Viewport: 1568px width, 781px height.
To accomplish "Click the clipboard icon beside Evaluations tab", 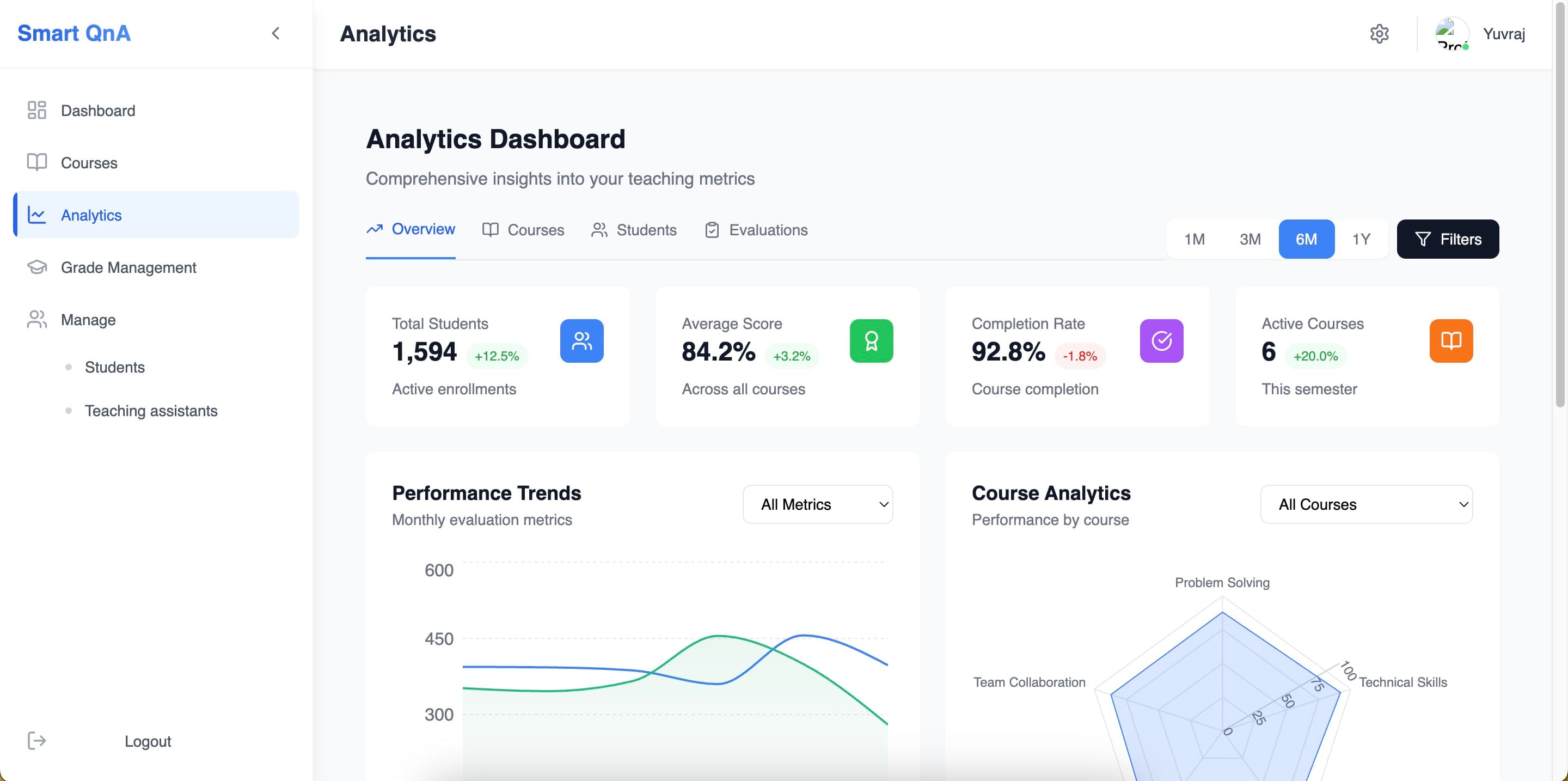I will [x=712, y=229].
